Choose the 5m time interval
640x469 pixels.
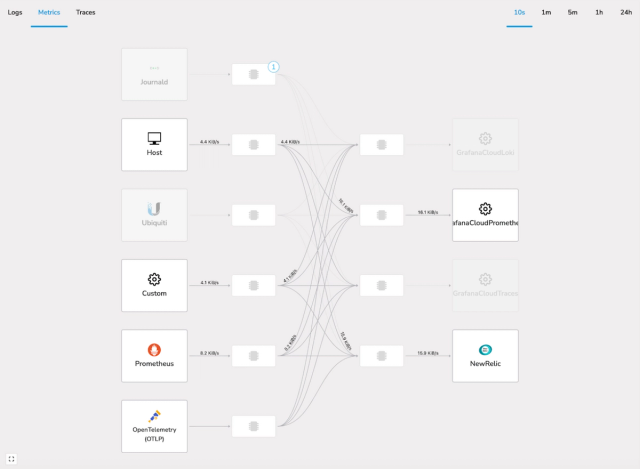coord(572,12)
